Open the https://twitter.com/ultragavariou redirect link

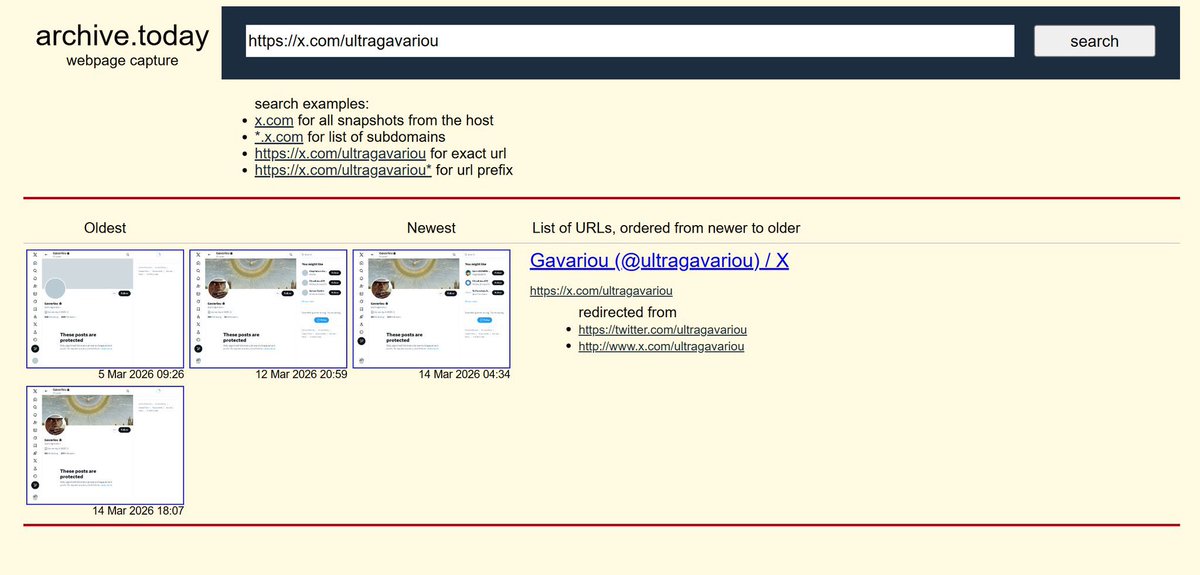[x=662, y=329]
